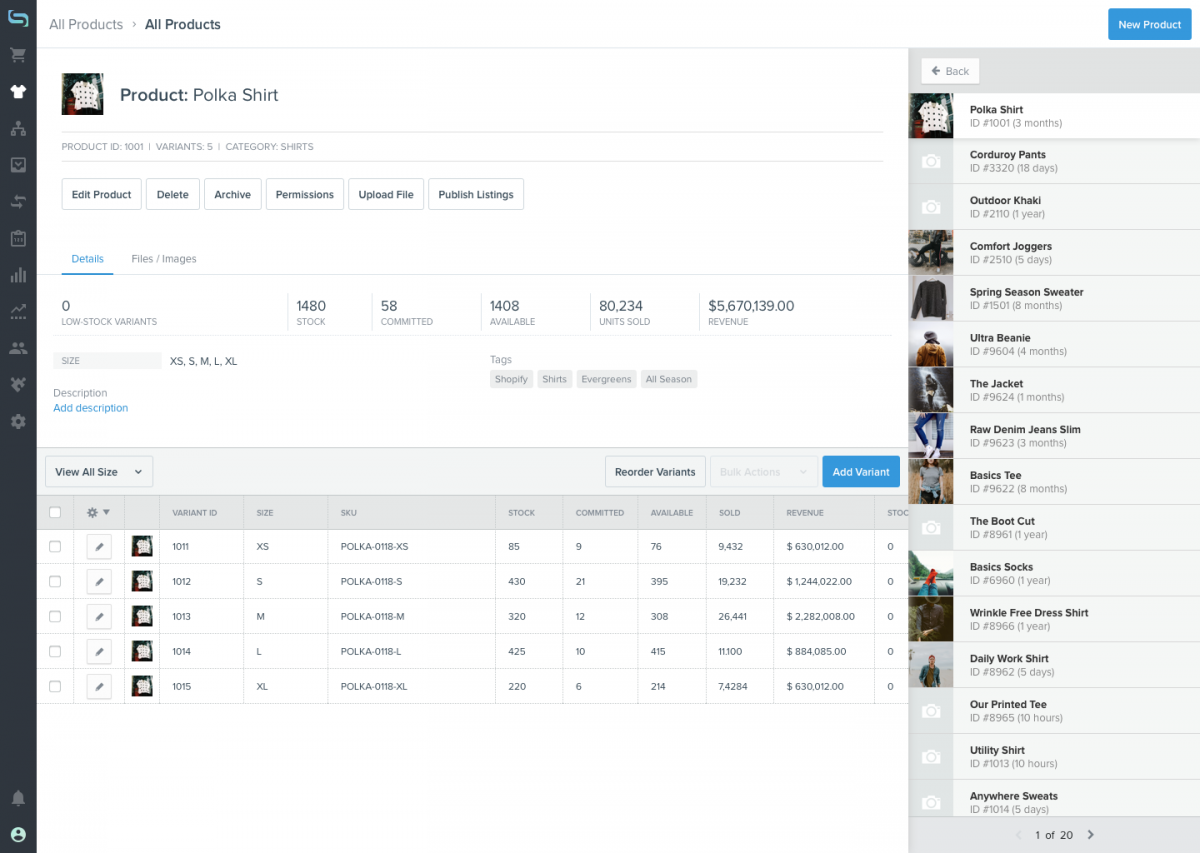Select all variants with the header checkbox

coord(55,512)
